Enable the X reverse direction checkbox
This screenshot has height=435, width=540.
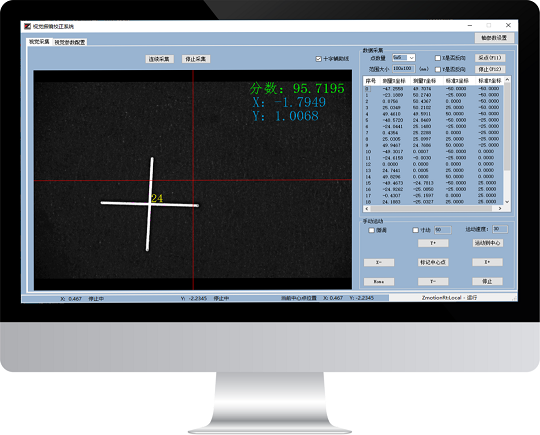(x=438, y=58)
